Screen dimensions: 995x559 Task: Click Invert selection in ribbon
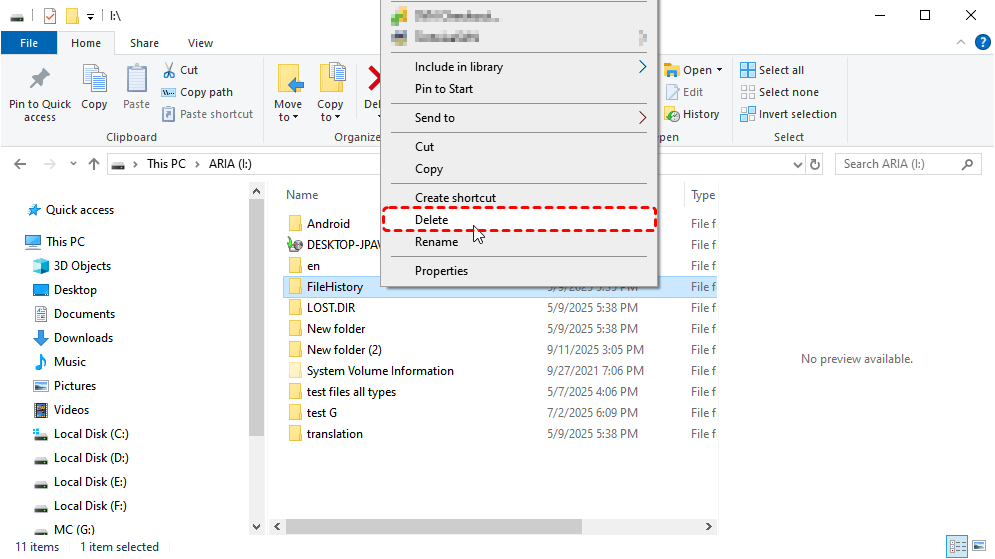click(x=787, y=114)
